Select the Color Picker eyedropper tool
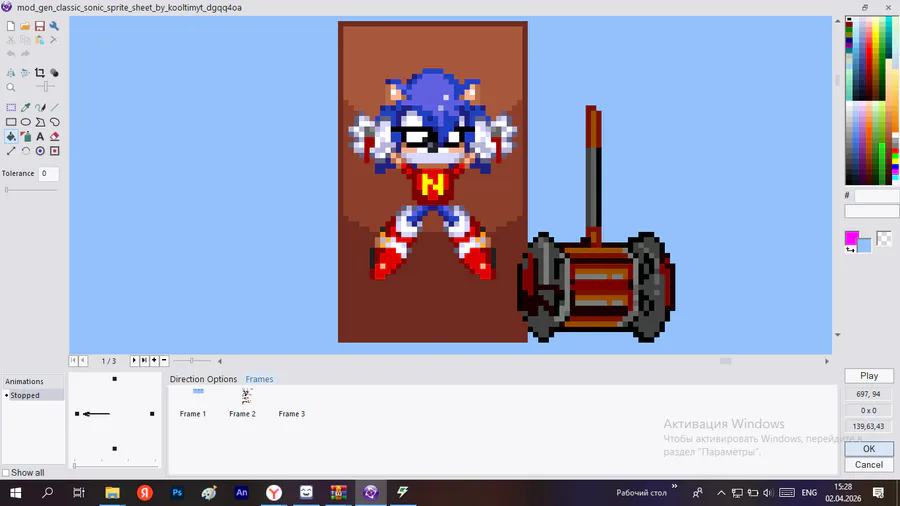Screen dimensions: 900x506 click(x=25, y=107)
